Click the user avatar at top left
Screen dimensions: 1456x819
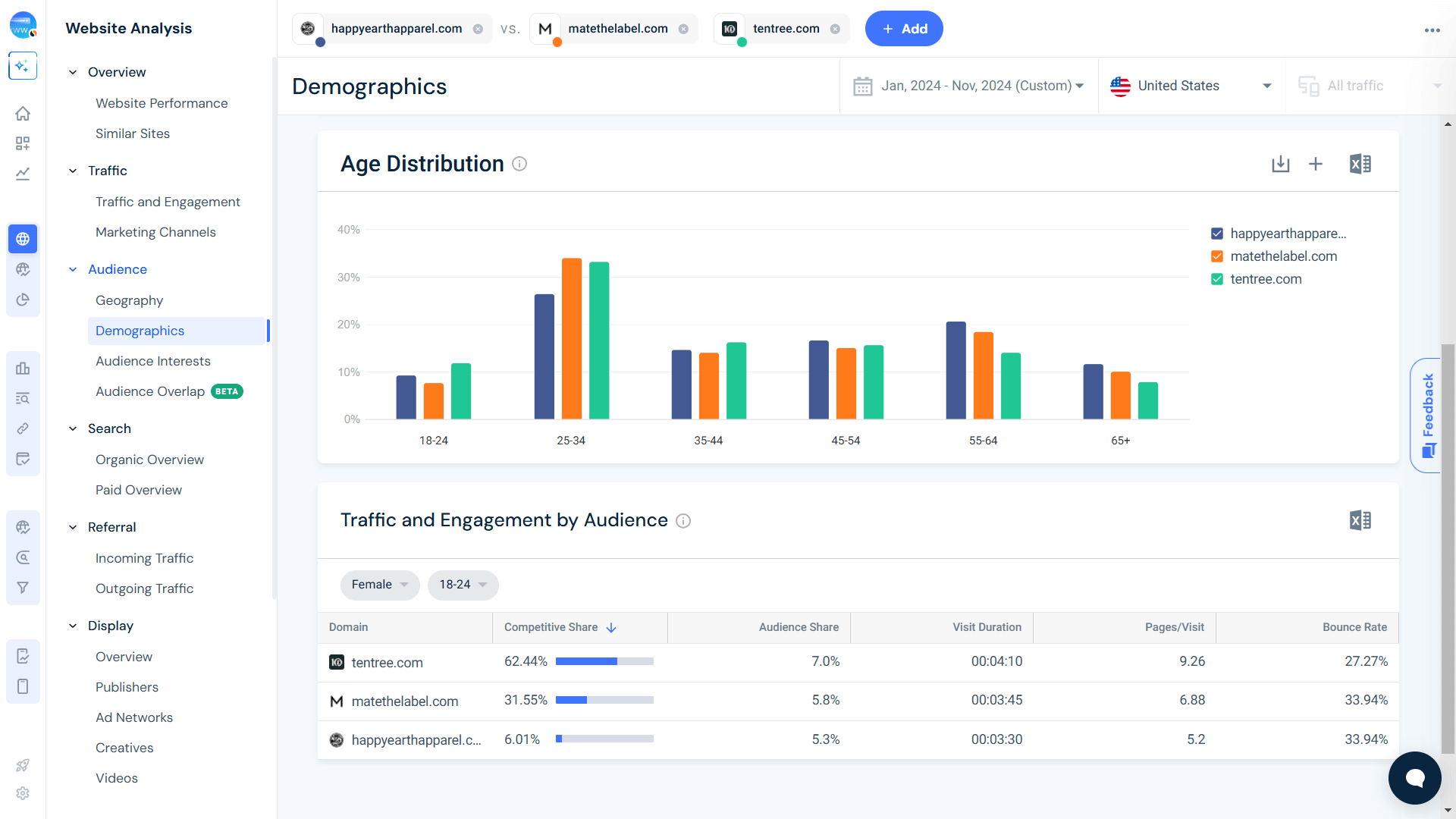[23, 25]
